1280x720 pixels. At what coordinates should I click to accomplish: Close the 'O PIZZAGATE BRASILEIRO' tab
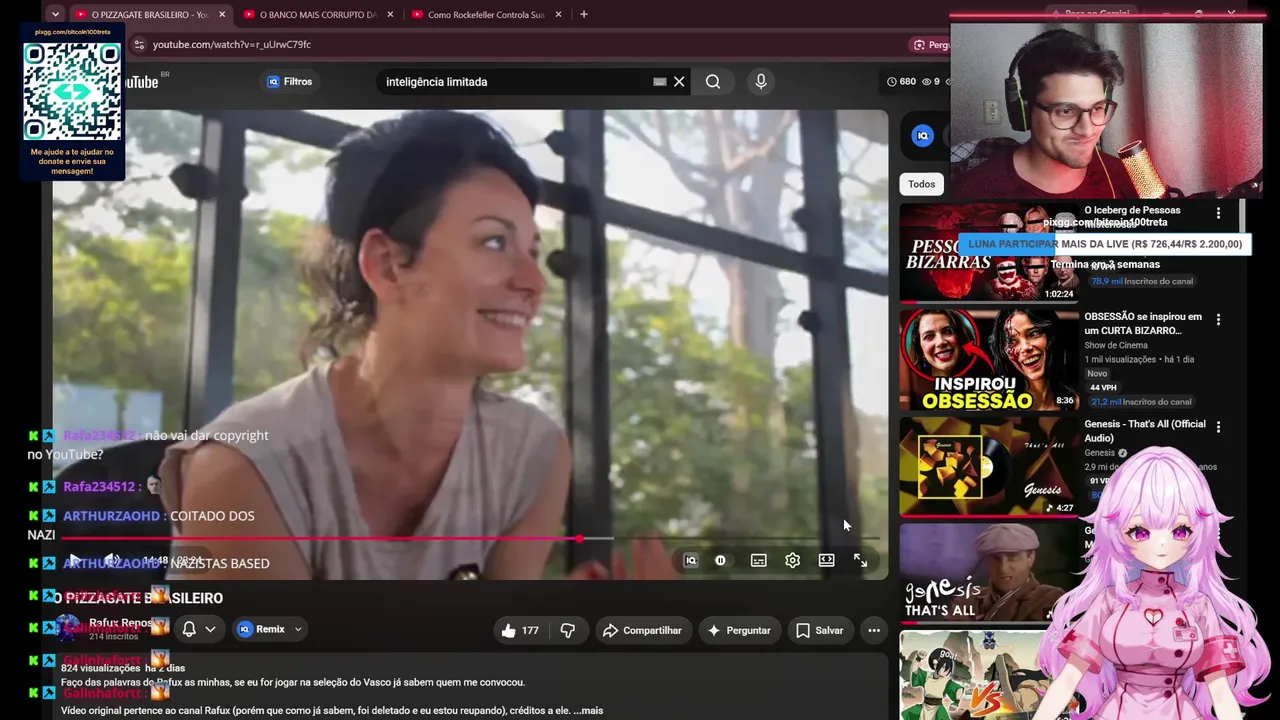[222, 15]
